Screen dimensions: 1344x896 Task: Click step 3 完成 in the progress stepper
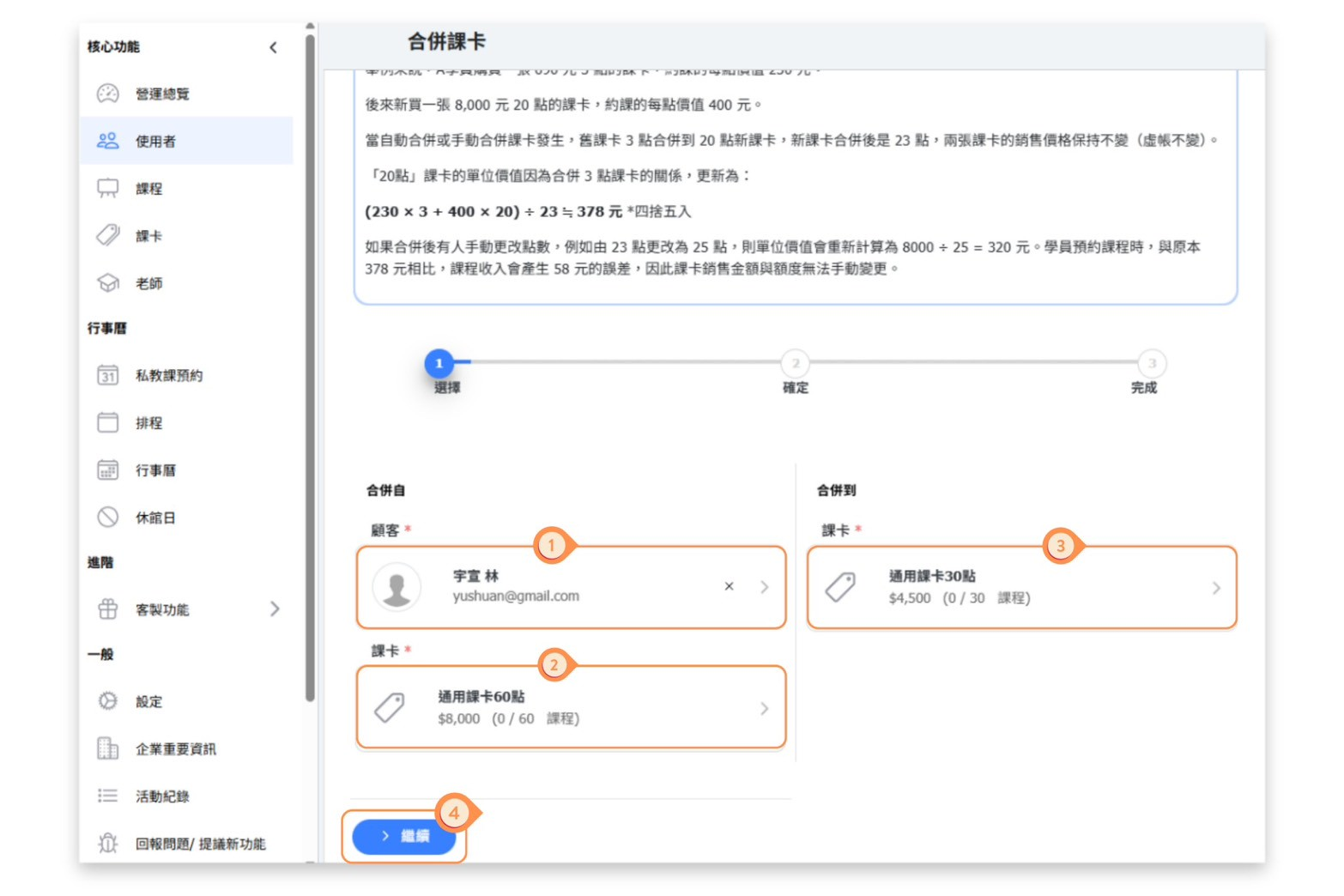(1152, 364)
